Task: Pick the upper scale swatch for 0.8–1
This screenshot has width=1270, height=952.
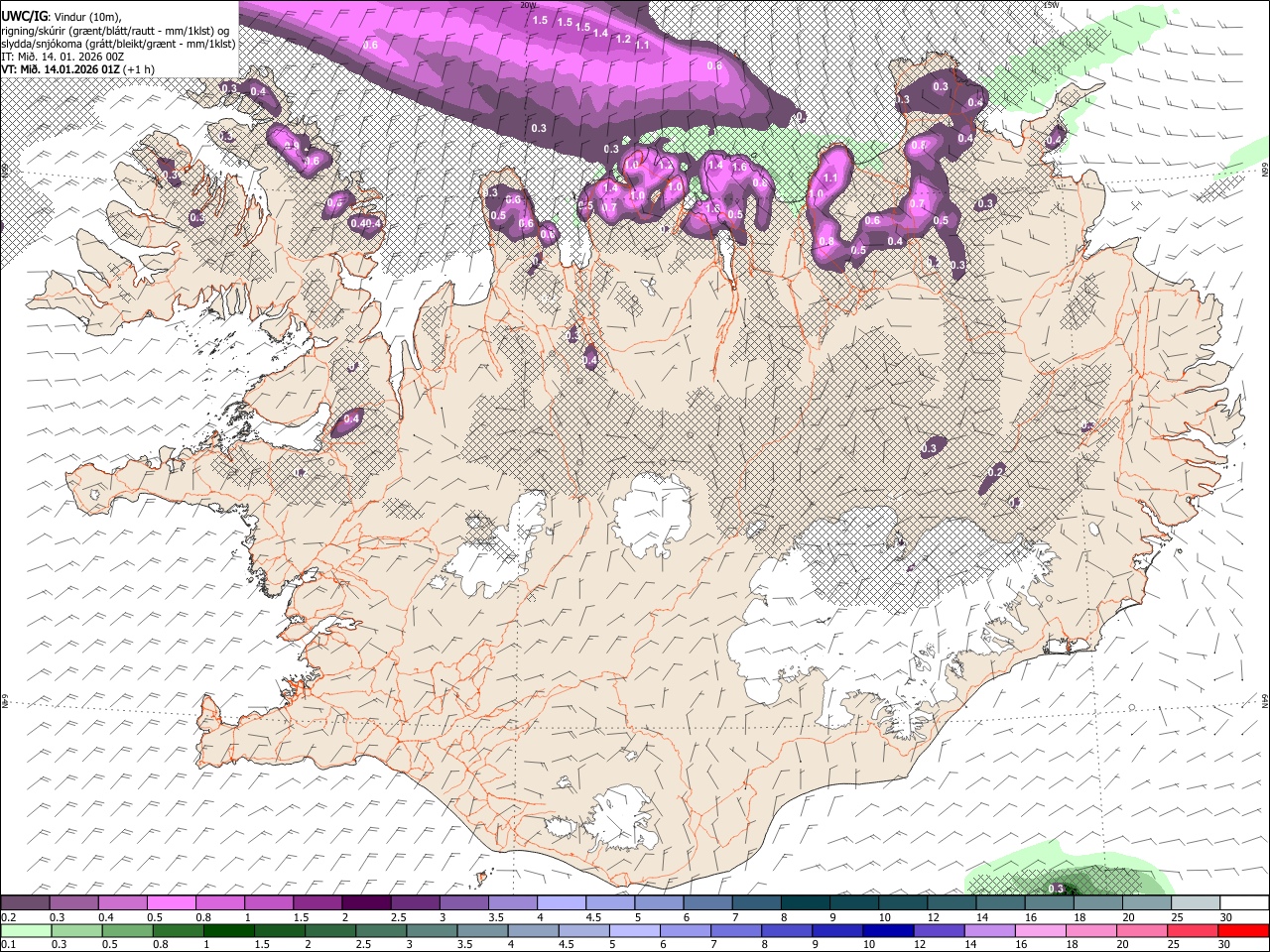Action: pos(219,902)
